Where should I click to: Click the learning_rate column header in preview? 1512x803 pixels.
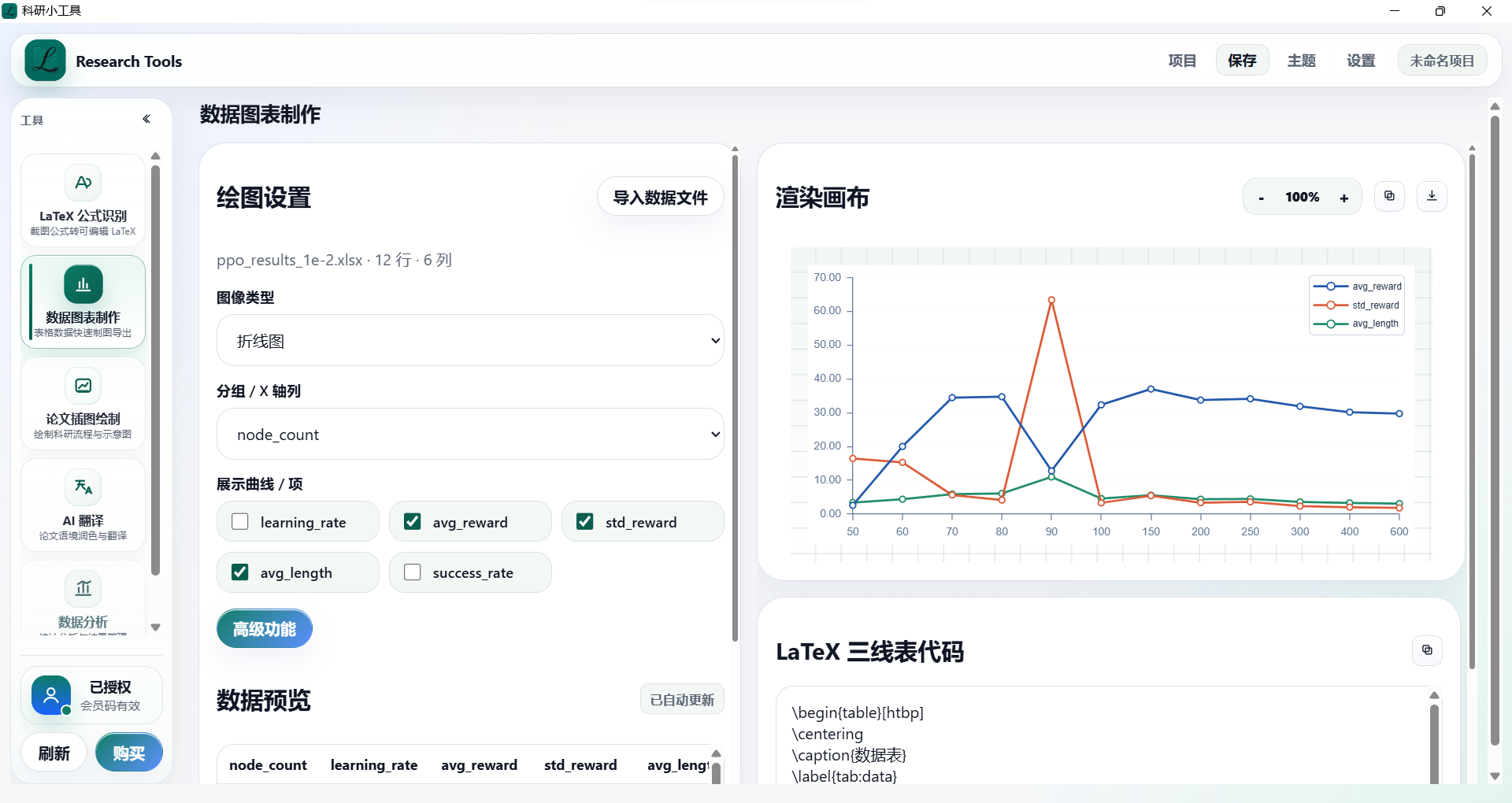374,765
